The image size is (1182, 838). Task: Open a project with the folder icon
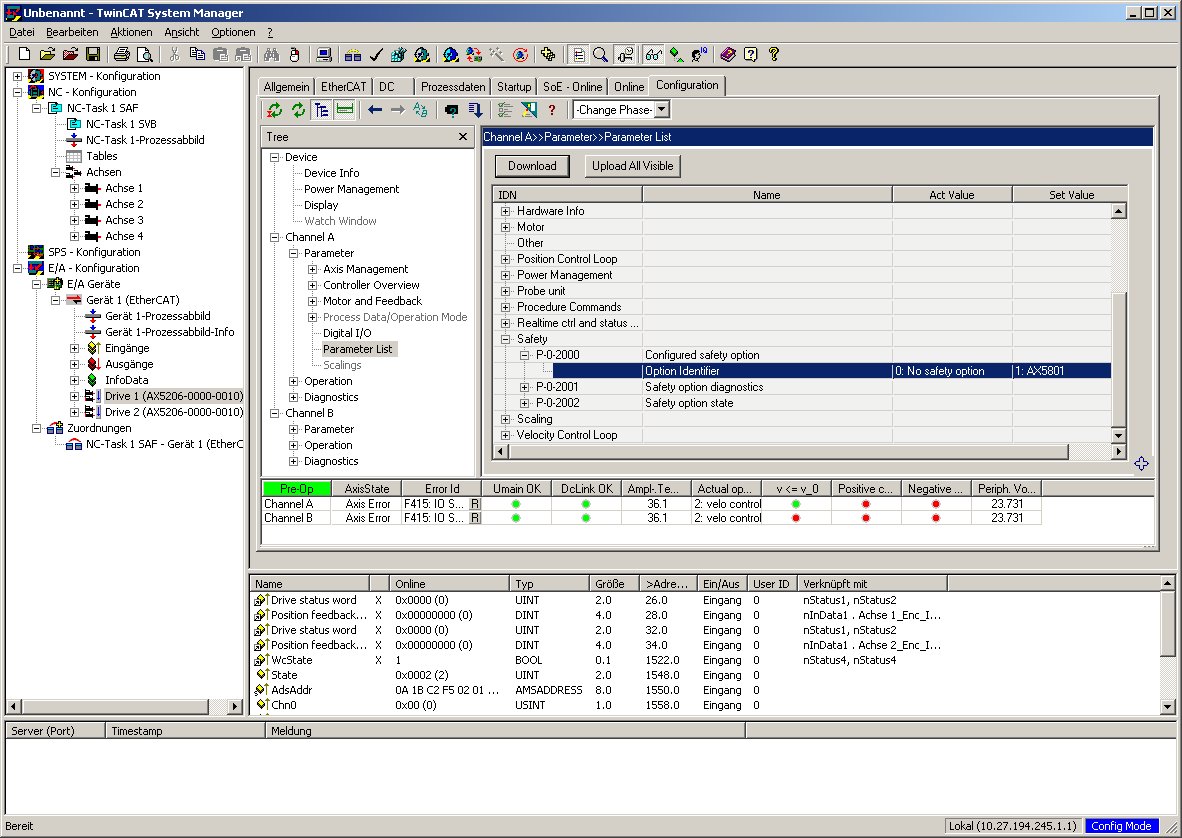pyautogui.click(x=47, y=54)
